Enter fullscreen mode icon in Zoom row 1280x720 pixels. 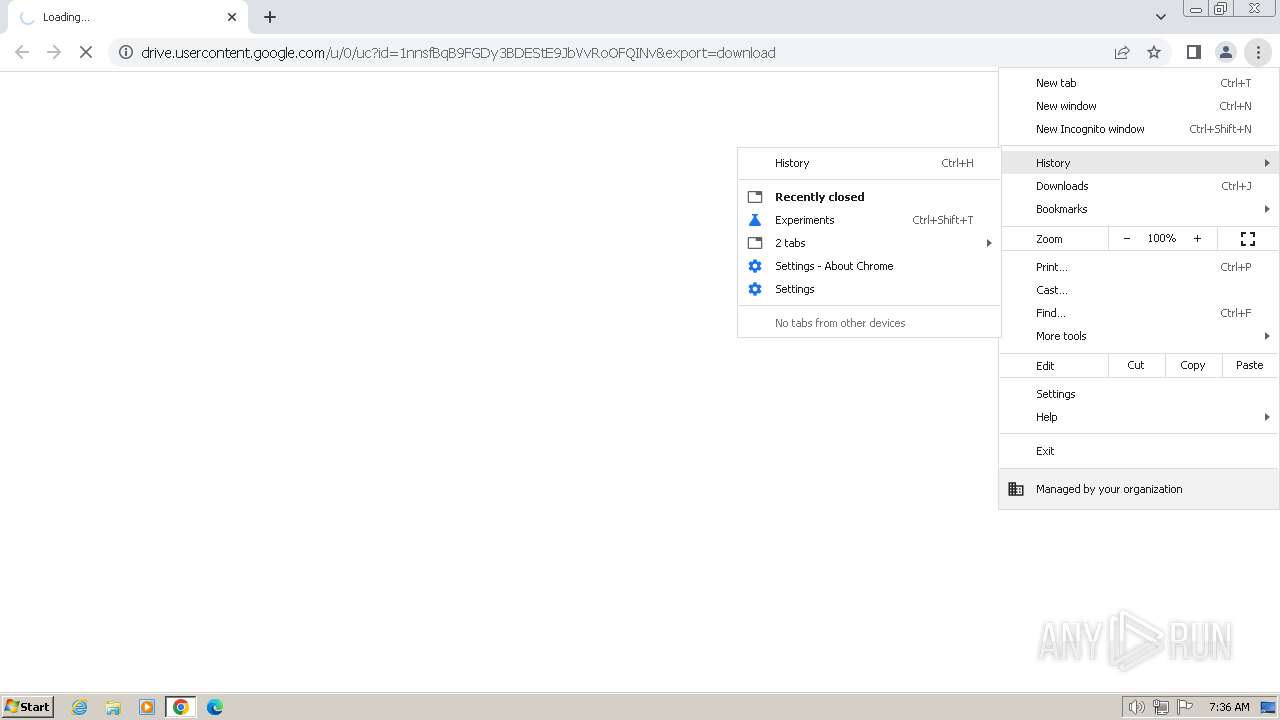pyautogui.click(x=1248, y=238)
